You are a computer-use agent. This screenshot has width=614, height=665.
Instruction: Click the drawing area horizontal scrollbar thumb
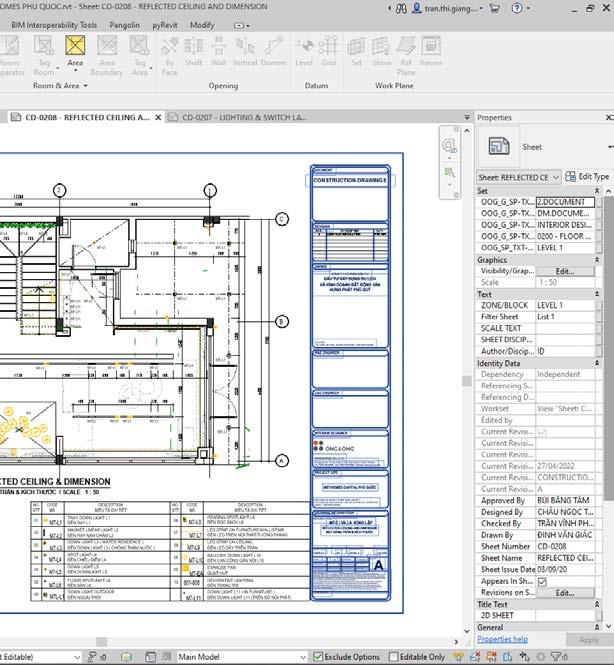[x=101, y=642]
